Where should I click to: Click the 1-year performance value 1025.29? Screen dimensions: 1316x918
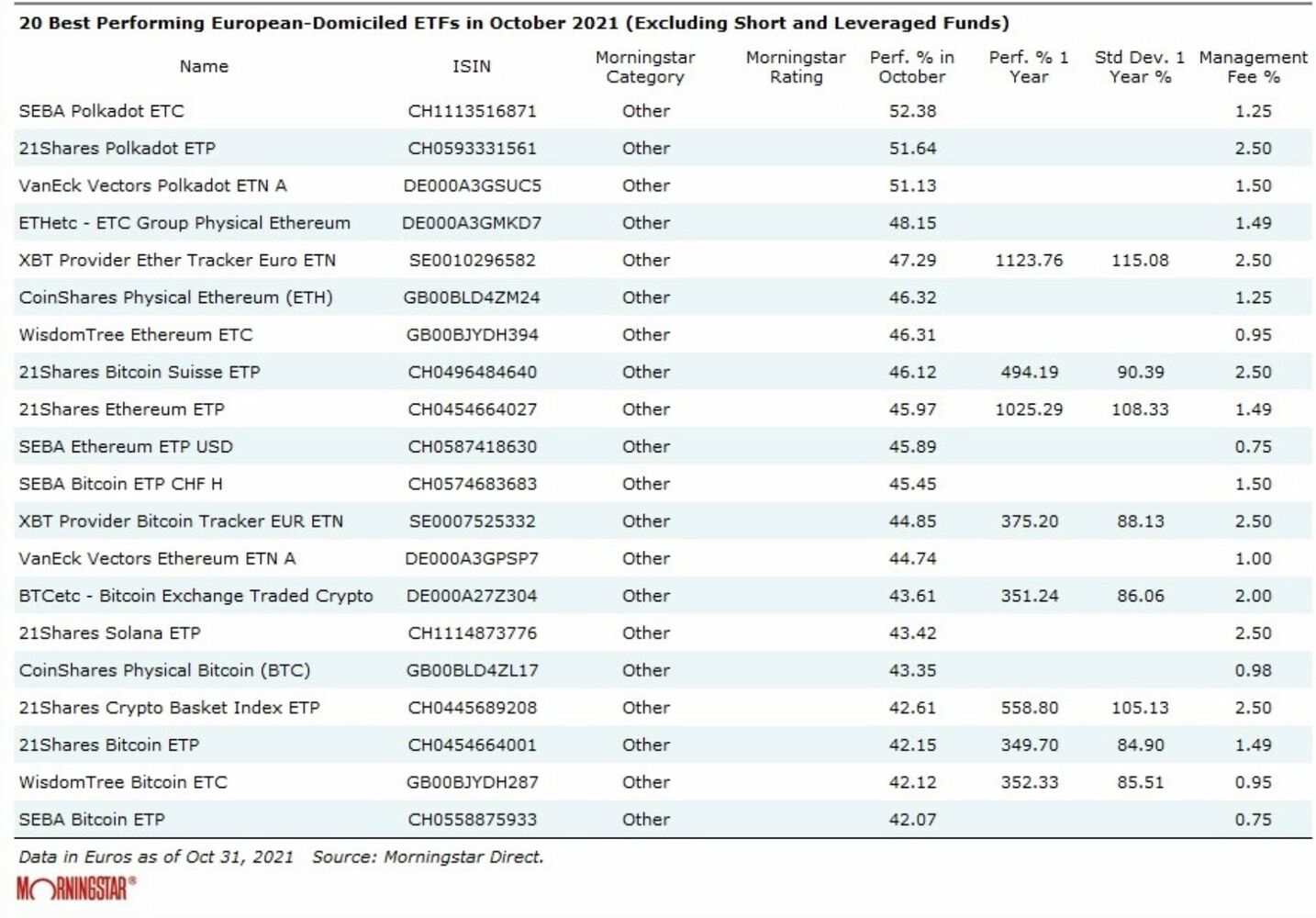1029,409
